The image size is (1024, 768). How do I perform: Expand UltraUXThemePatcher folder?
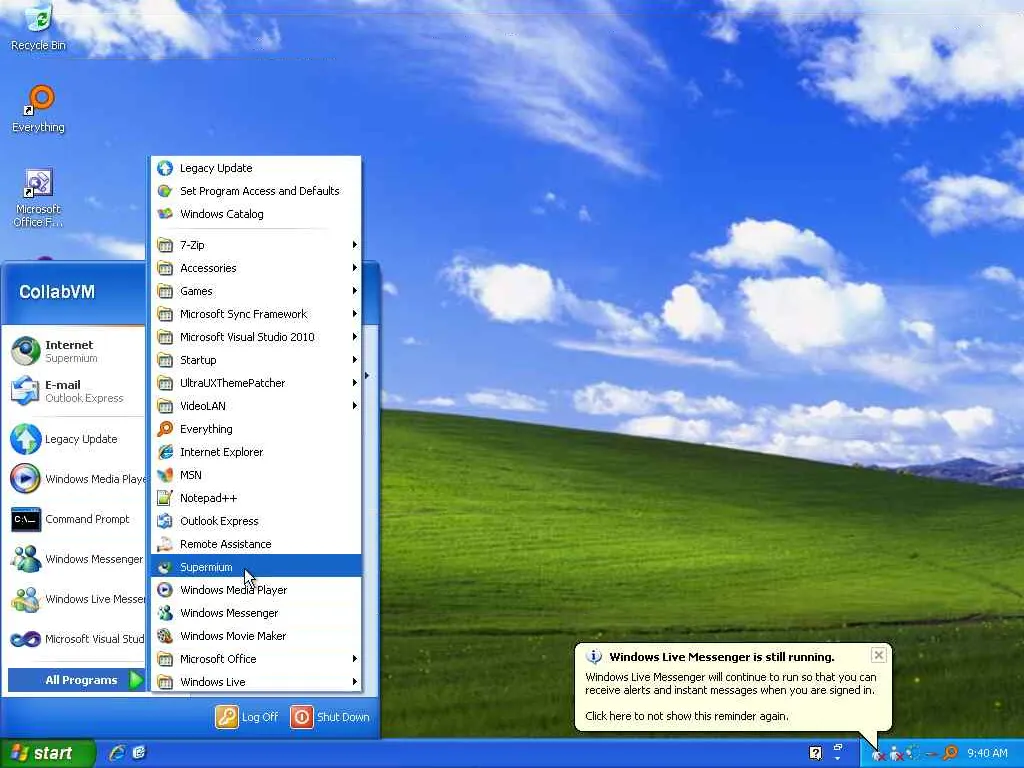tap(255, 383)
